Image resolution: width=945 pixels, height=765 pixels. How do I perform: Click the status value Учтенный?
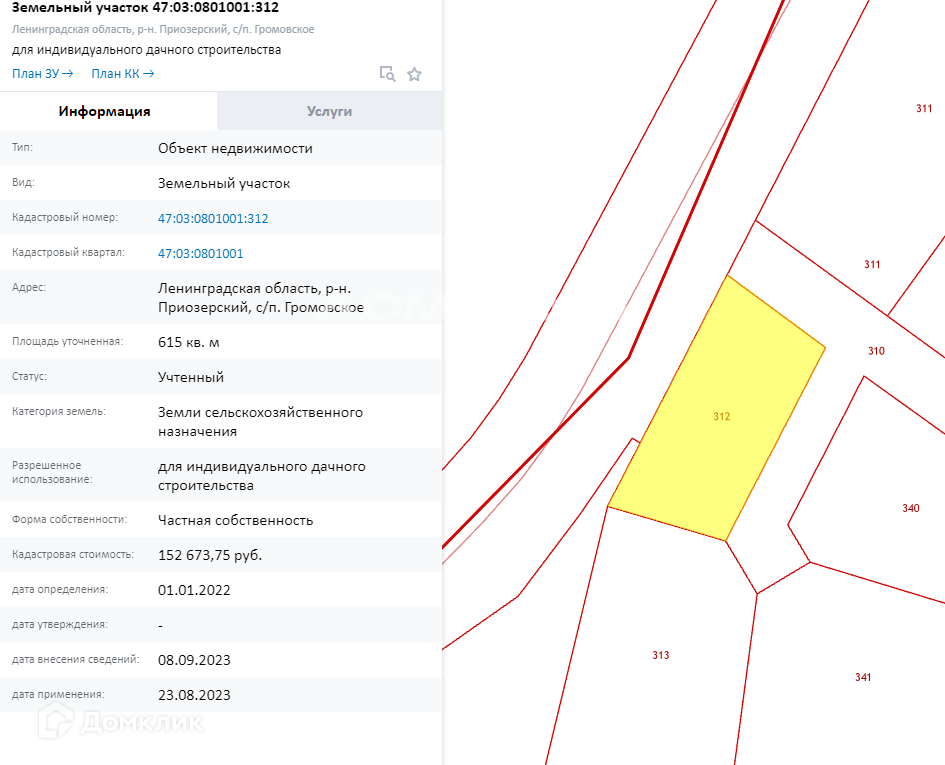click(x=190, y=377)
